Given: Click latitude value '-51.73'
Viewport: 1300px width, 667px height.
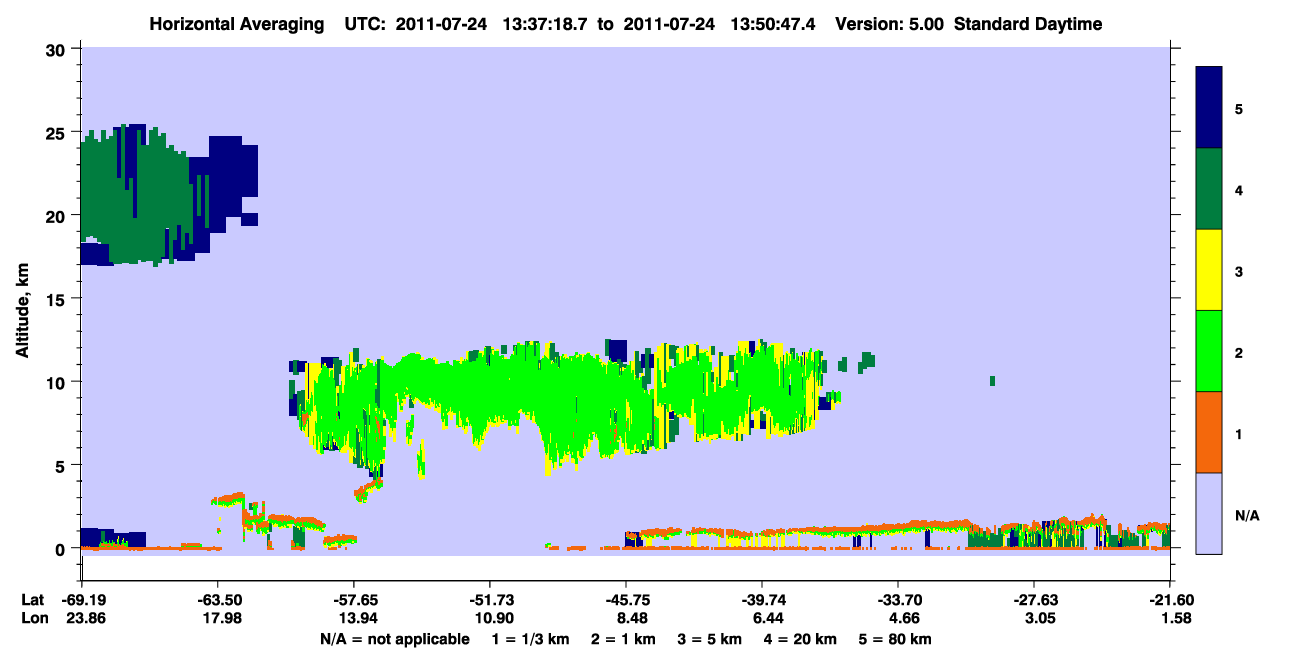Looking at the screenshot, I should pyautogui.click(x=490, y=600).
